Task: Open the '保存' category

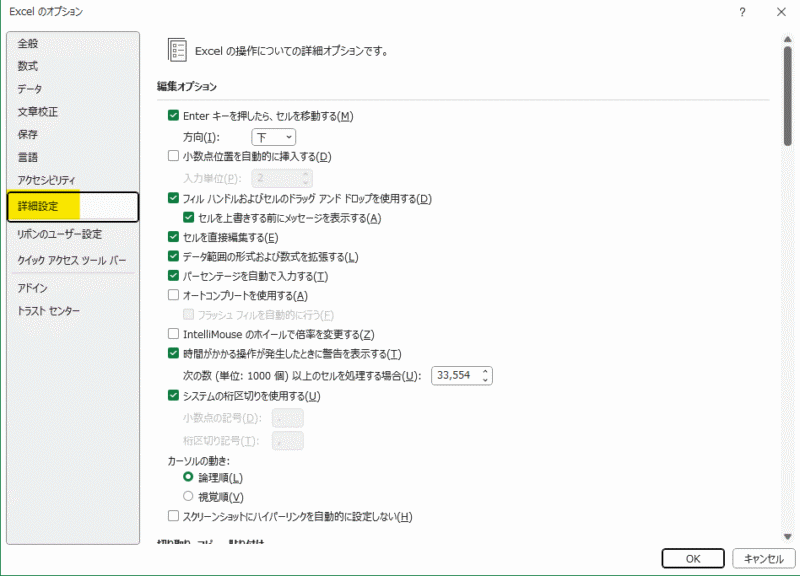Action: [73, 134]
